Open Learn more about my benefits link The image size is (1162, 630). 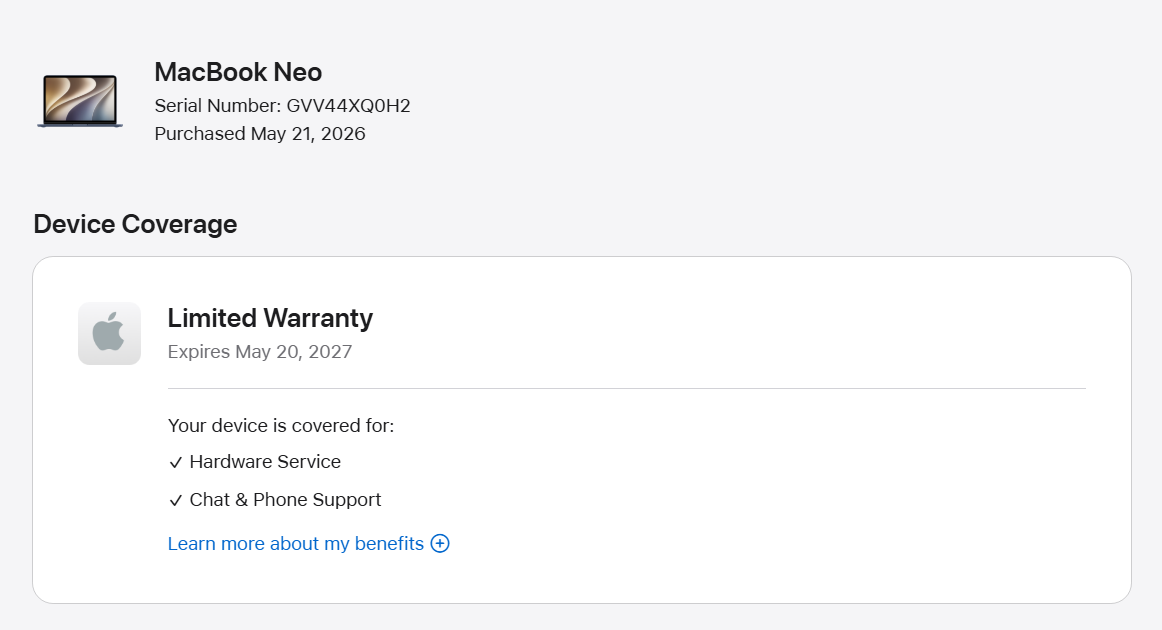(308, 543)
